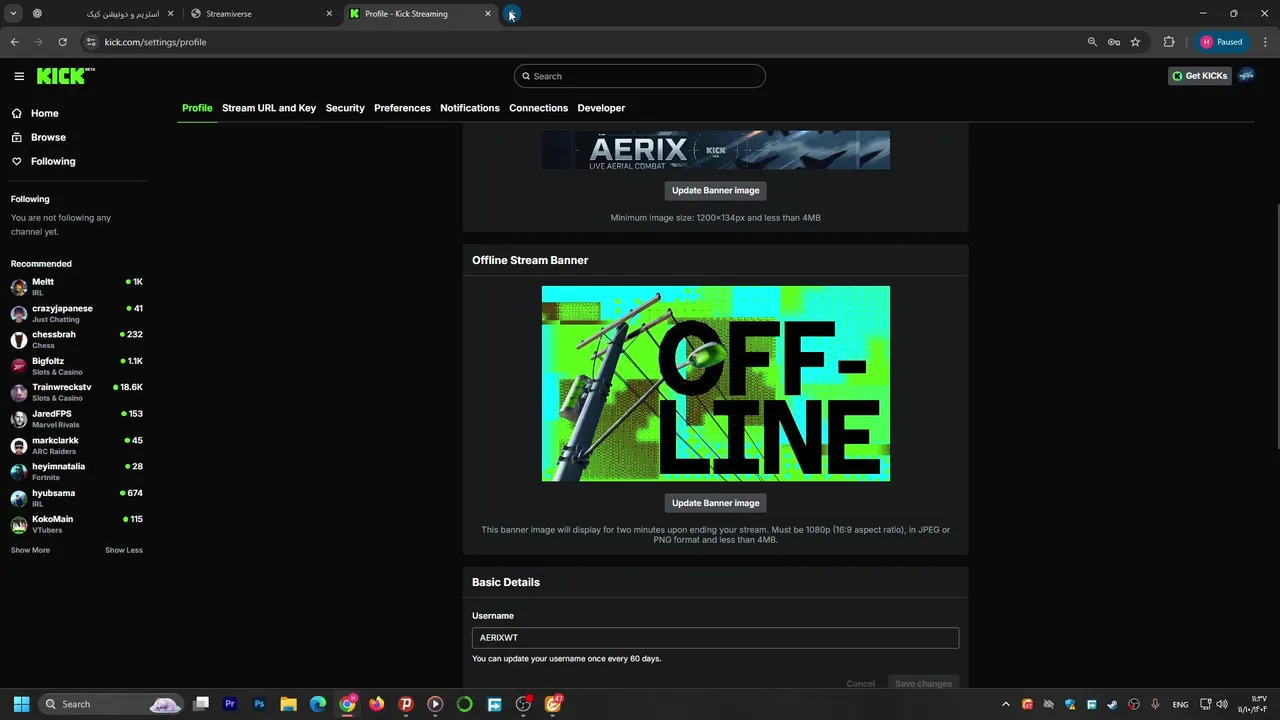Open recommended channel crazyjapanese

[77, 314]
